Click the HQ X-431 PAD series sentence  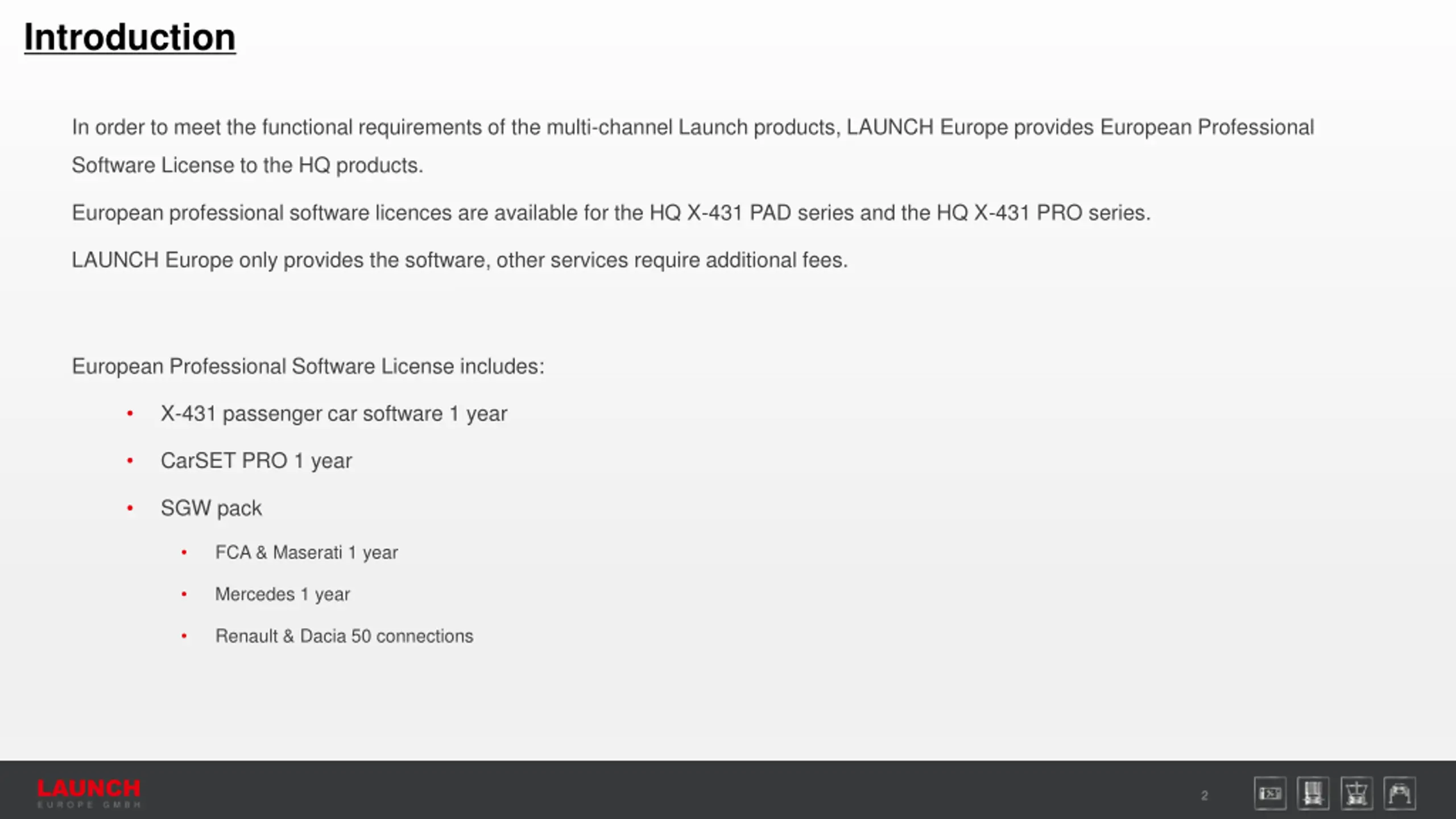611,213
